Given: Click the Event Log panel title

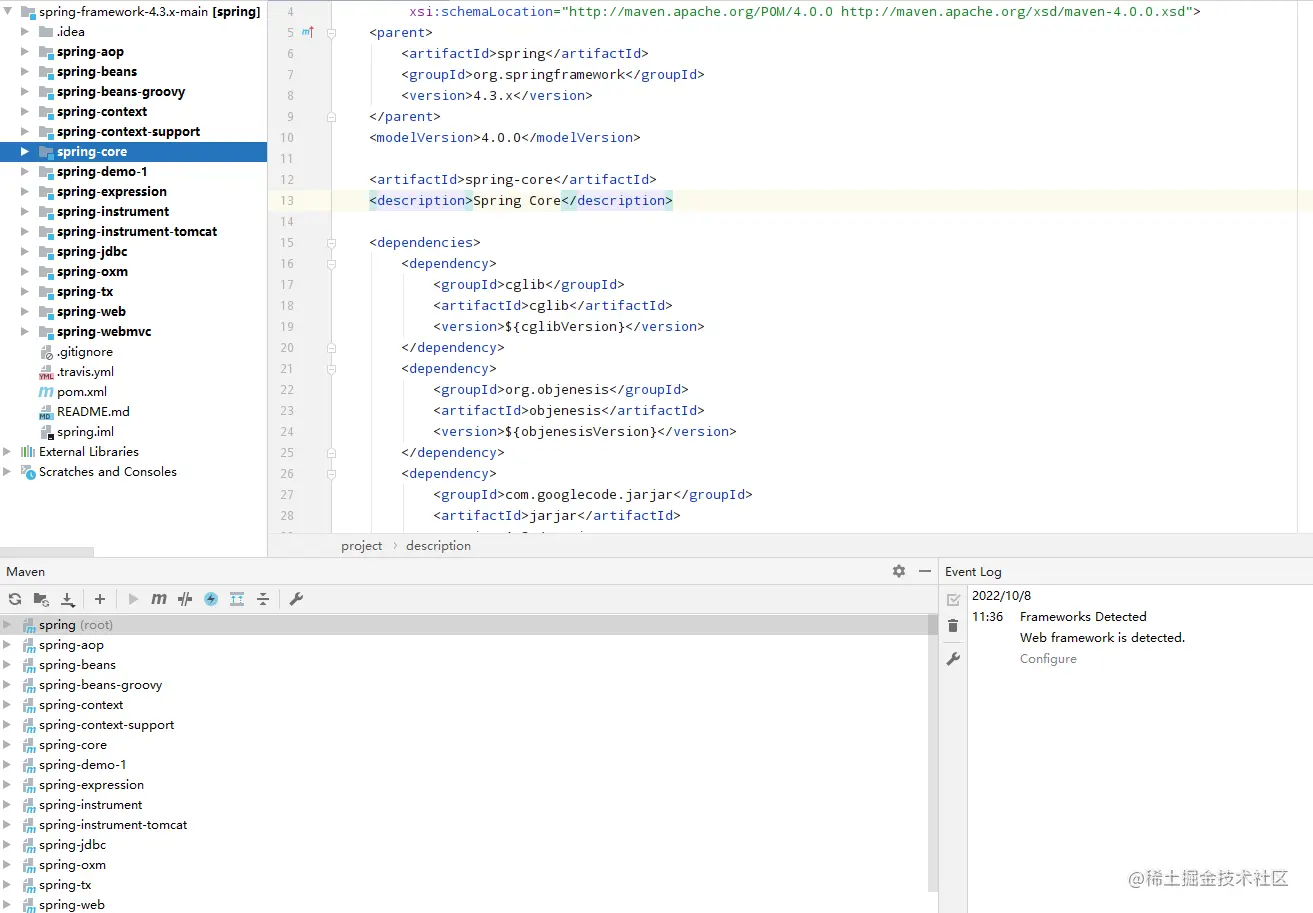Looking at the screenshot, I should 973,572.
